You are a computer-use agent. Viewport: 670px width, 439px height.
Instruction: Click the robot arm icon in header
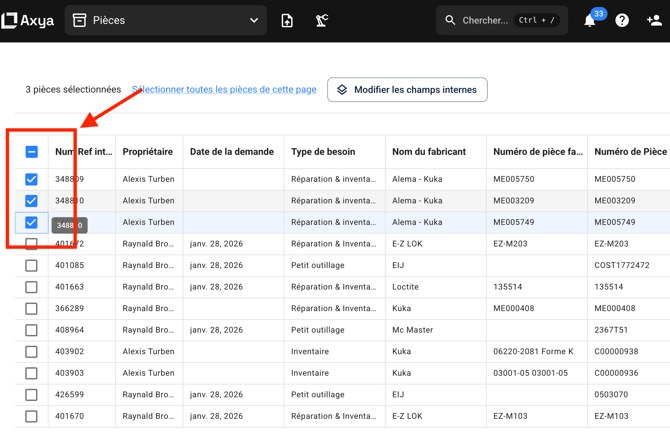[322, 20]
